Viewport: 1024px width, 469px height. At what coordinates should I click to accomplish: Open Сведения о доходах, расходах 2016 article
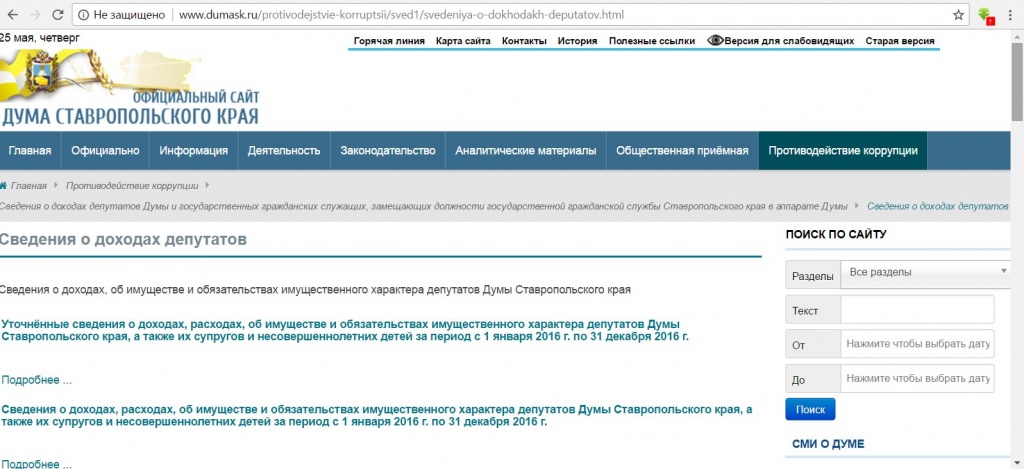click(x=376, y=415)
